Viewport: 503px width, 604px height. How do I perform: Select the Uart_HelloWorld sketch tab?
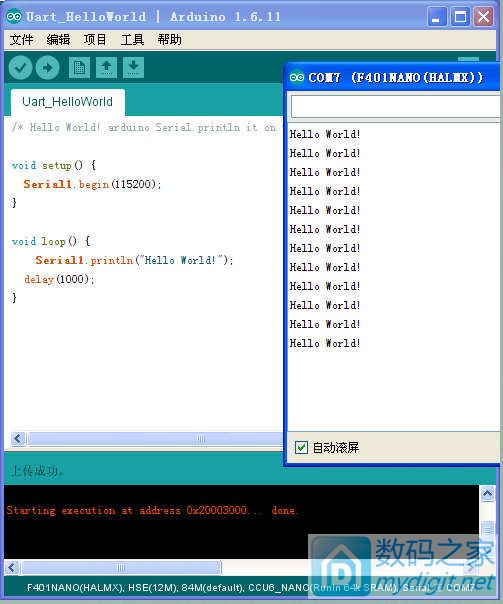click(x=68, y=102)
